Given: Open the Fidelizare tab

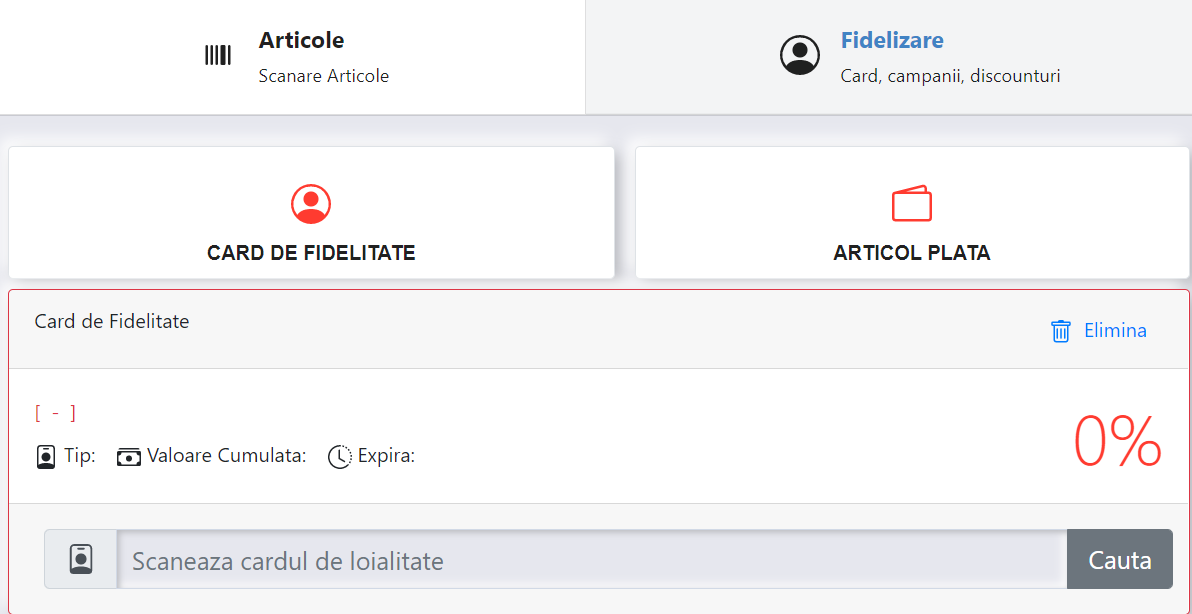Looking at the screenshot, I should (x=889, y=57).
